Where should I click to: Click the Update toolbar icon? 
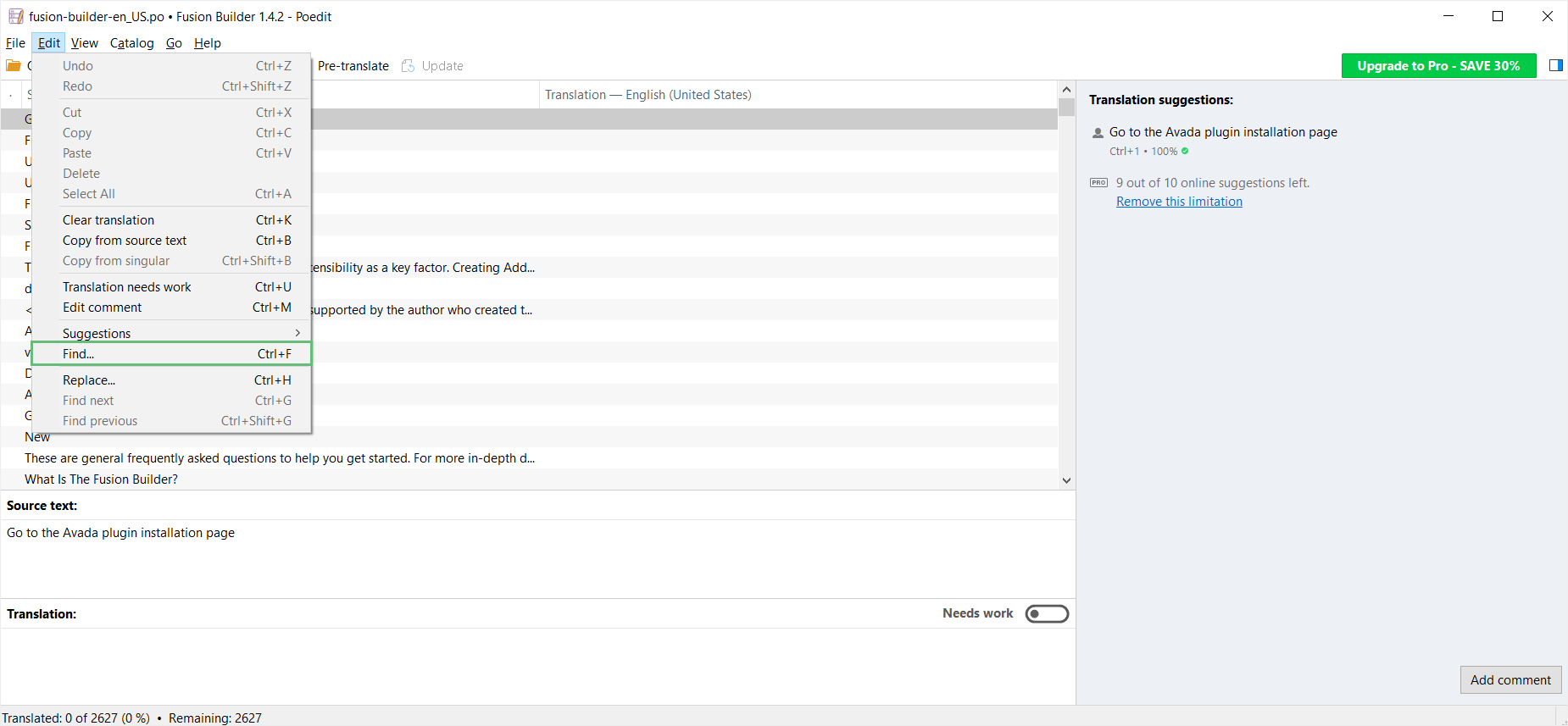click(409, 65)
